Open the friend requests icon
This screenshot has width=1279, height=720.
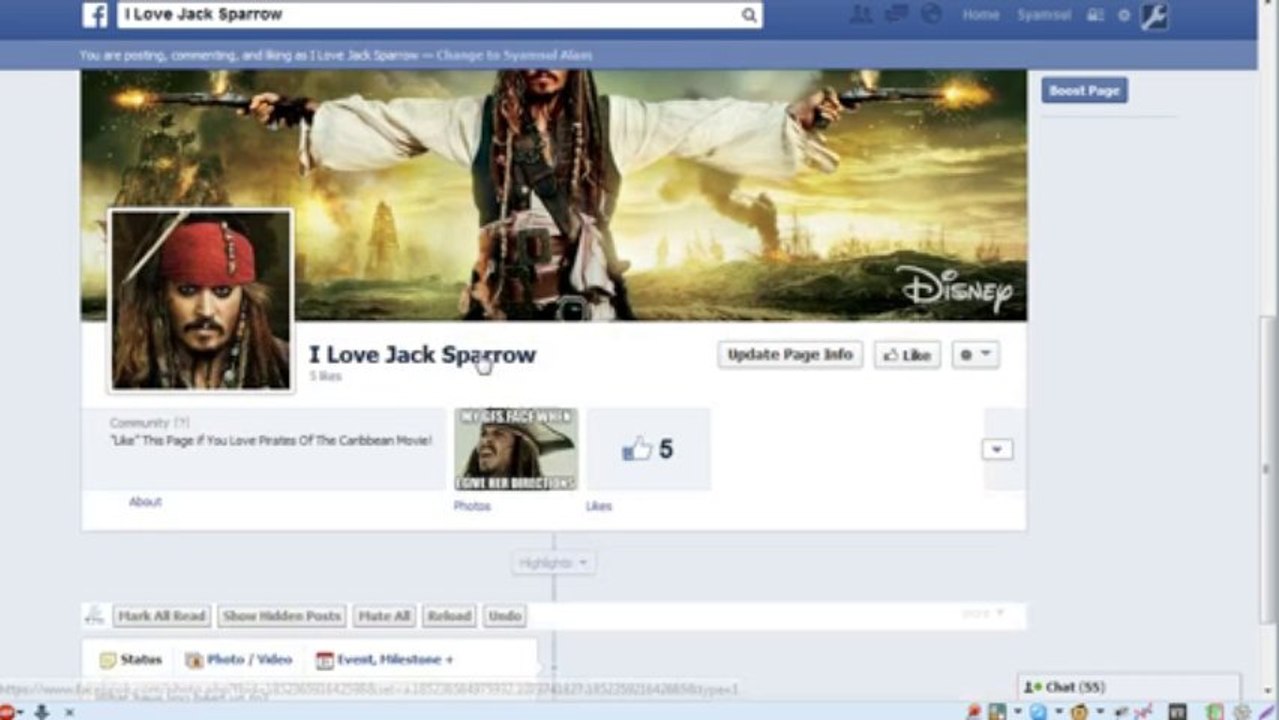point(860,15)
